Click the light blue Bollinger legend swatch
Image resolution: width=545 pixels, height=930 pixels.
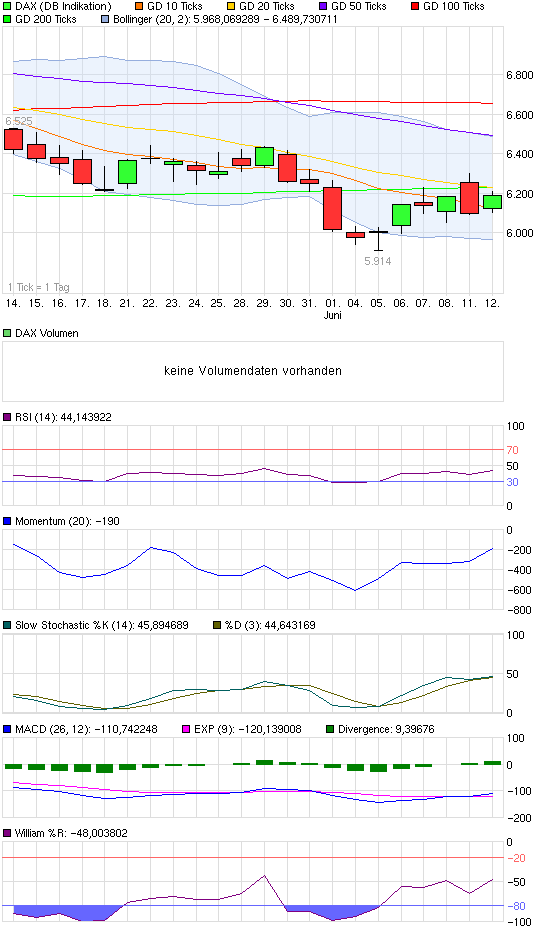106,20
